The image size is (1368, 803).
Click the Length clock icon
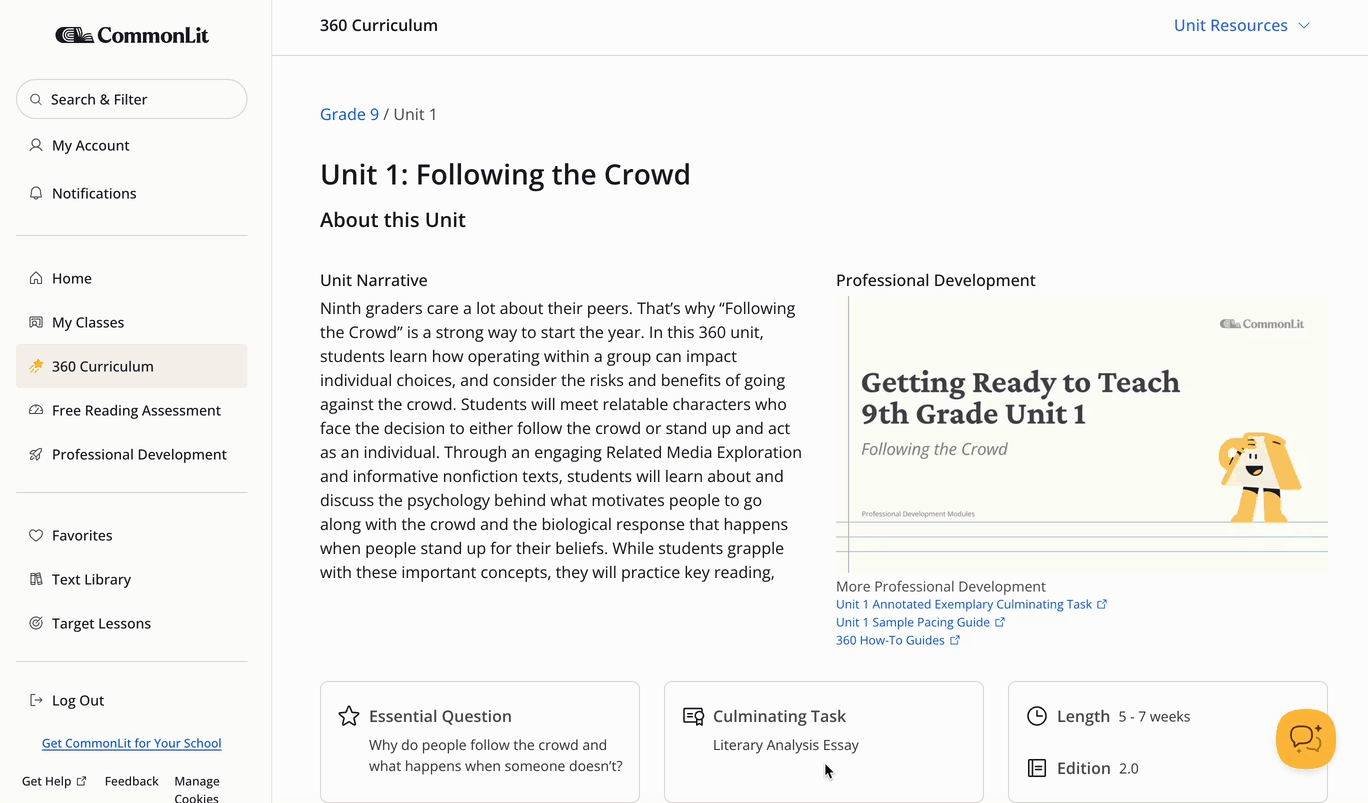click(x=1037, y=716)
